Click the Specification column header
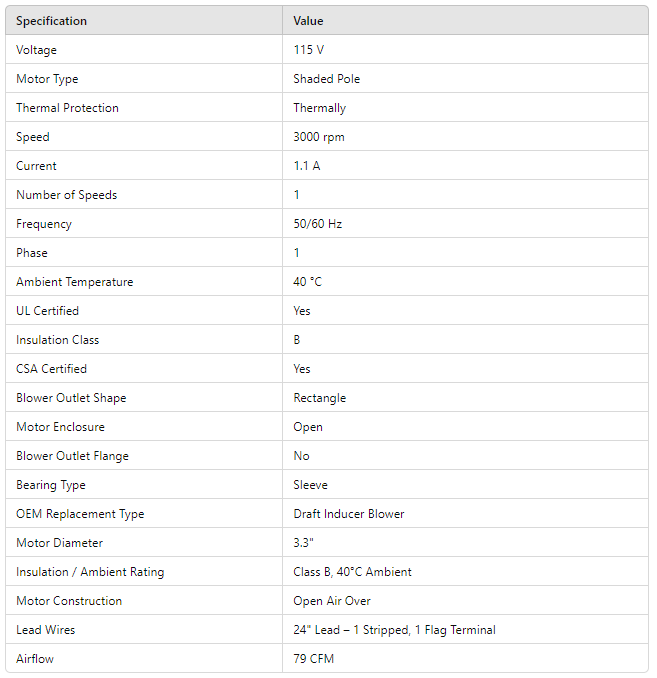This screenshot has height=678, width=657. pyautogui.click(x=51, y=21)
